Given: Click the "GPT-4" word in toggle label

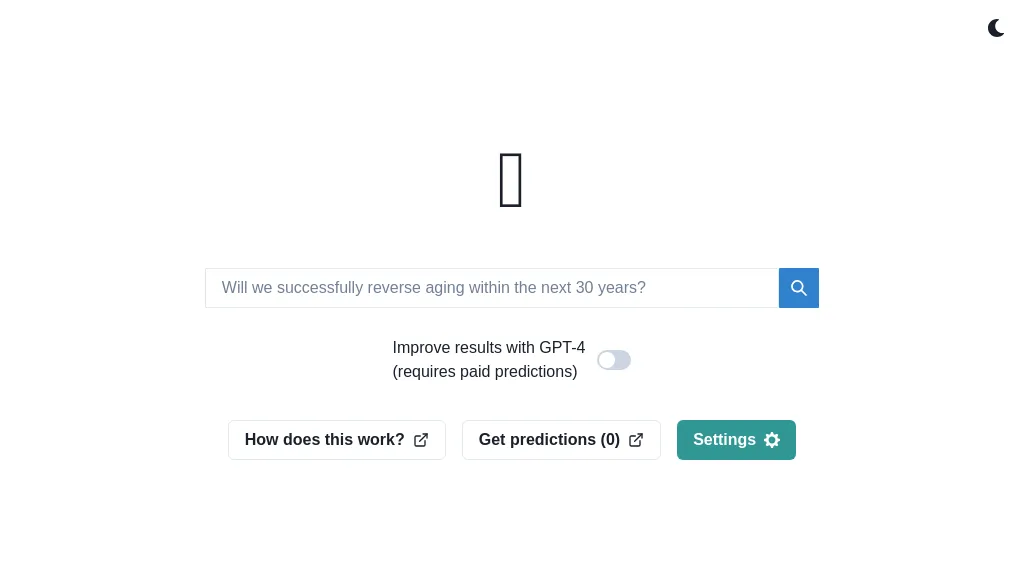Looking at the screenshot, I should (562, 348).
